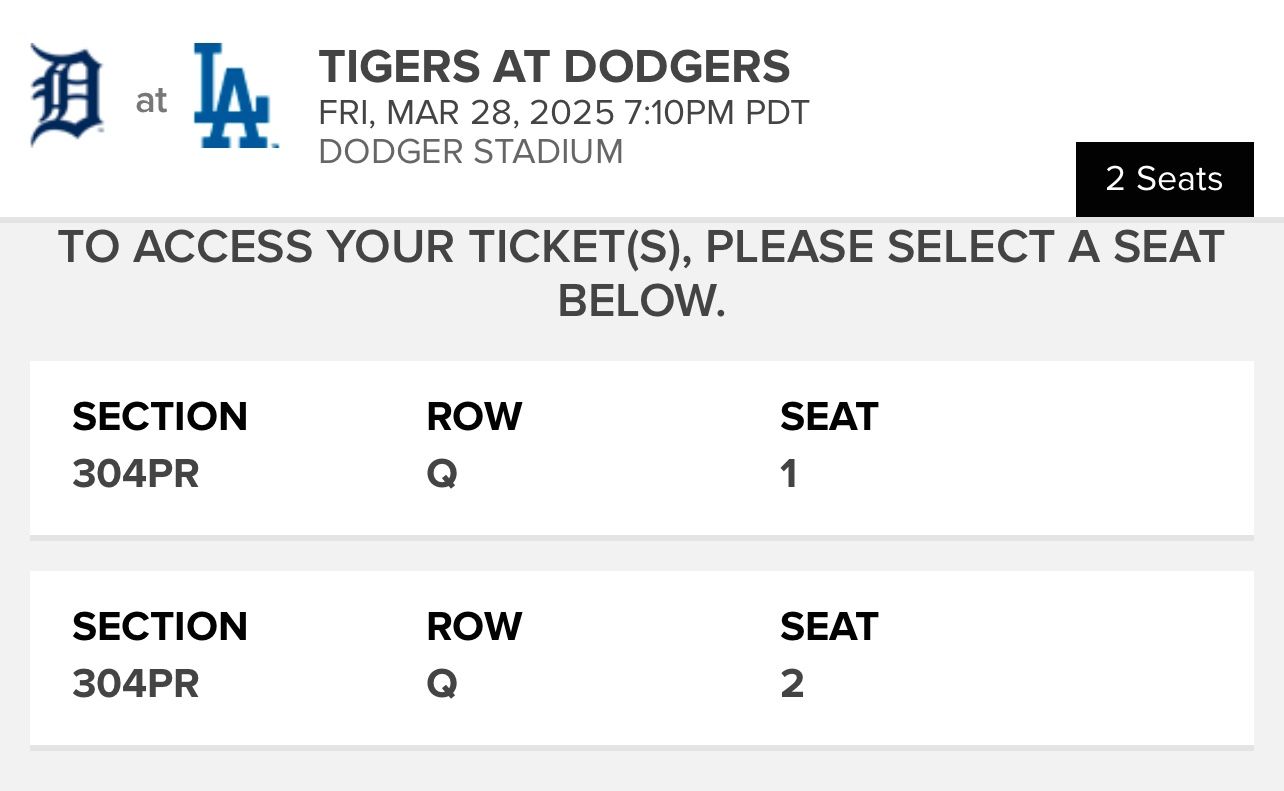Viewport: 1284px width, 791px height.
Task: Click SEAT label in the first seat card
Action: (x=828, y=417)
